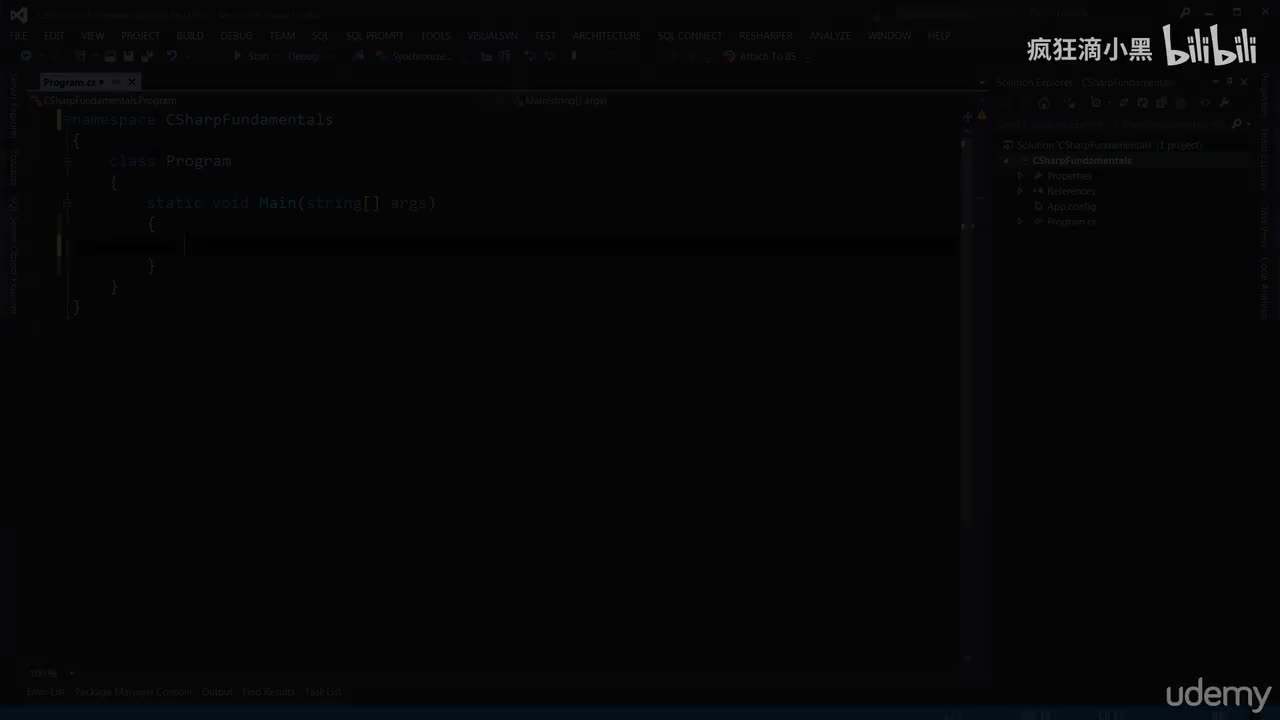Open the DEBUG menu

[237, 36]
